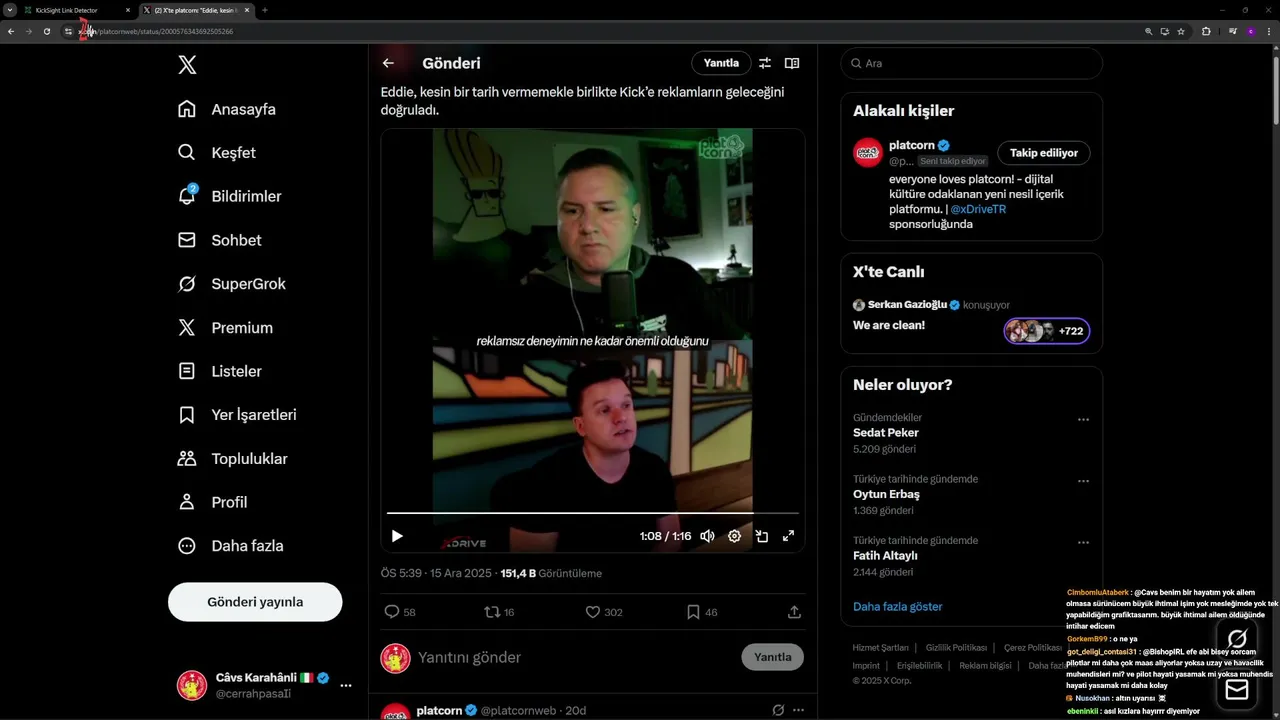This screenshot has height=720, width=1280.
Task: Click the reply icon with 58
Action: pyautogui.click(x=400, y=612)
